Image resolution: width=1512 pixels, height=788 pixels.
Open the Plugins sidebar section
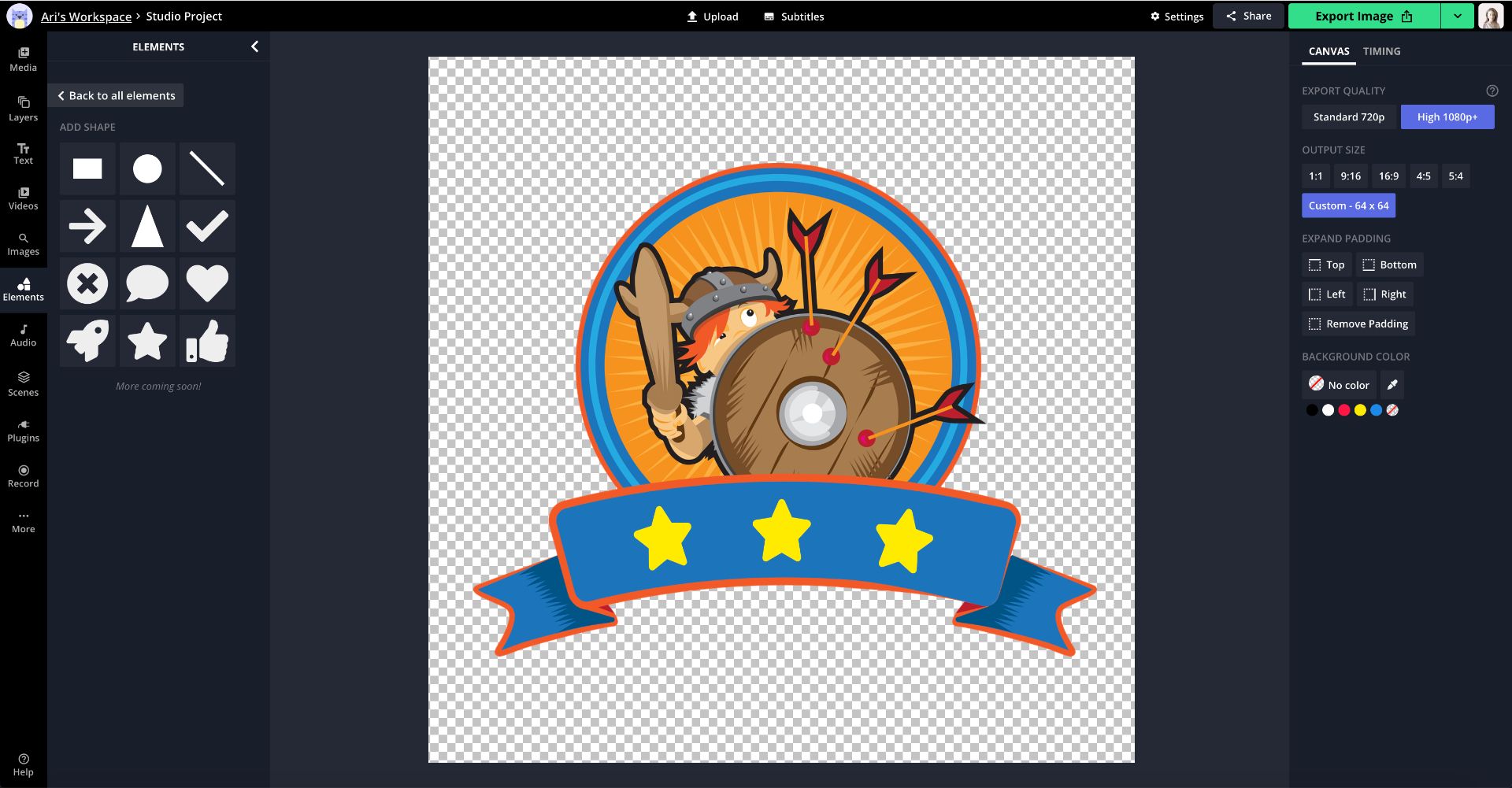pos(23,430)
